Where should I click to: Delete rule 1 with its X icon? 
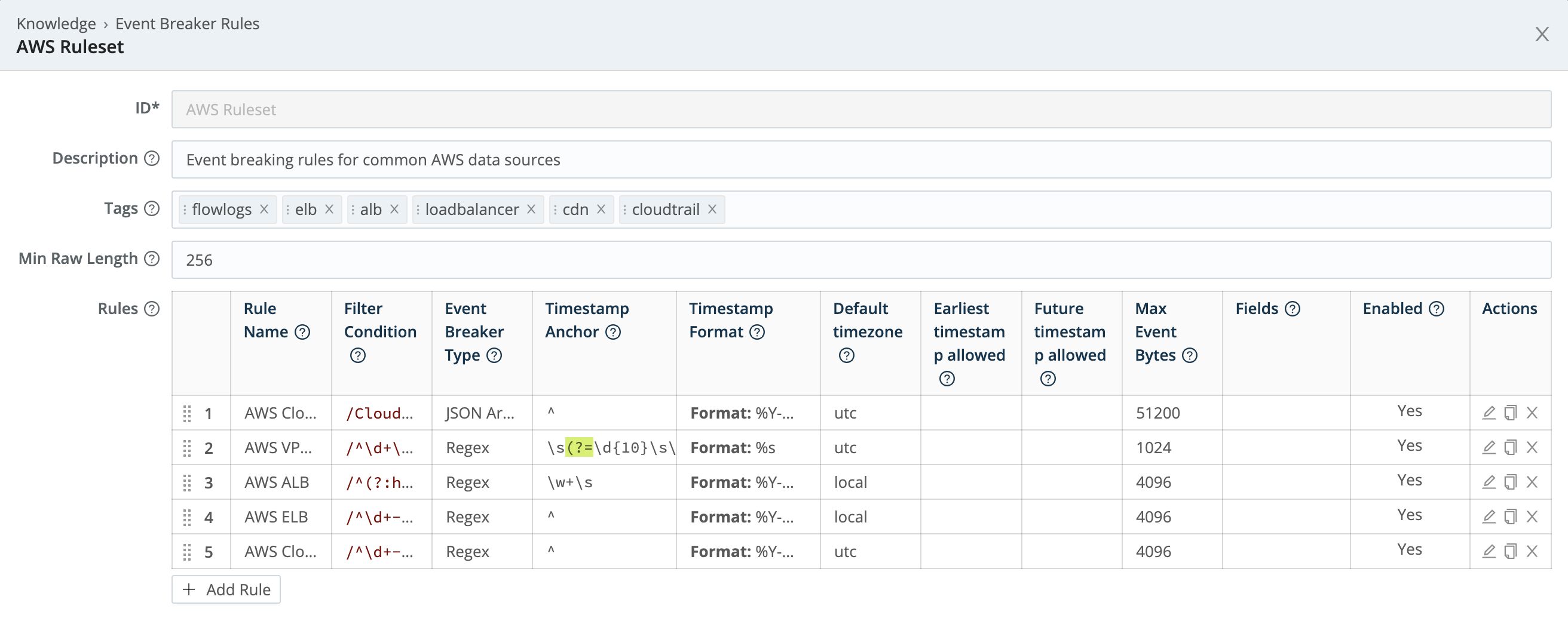coord(1532,413)
